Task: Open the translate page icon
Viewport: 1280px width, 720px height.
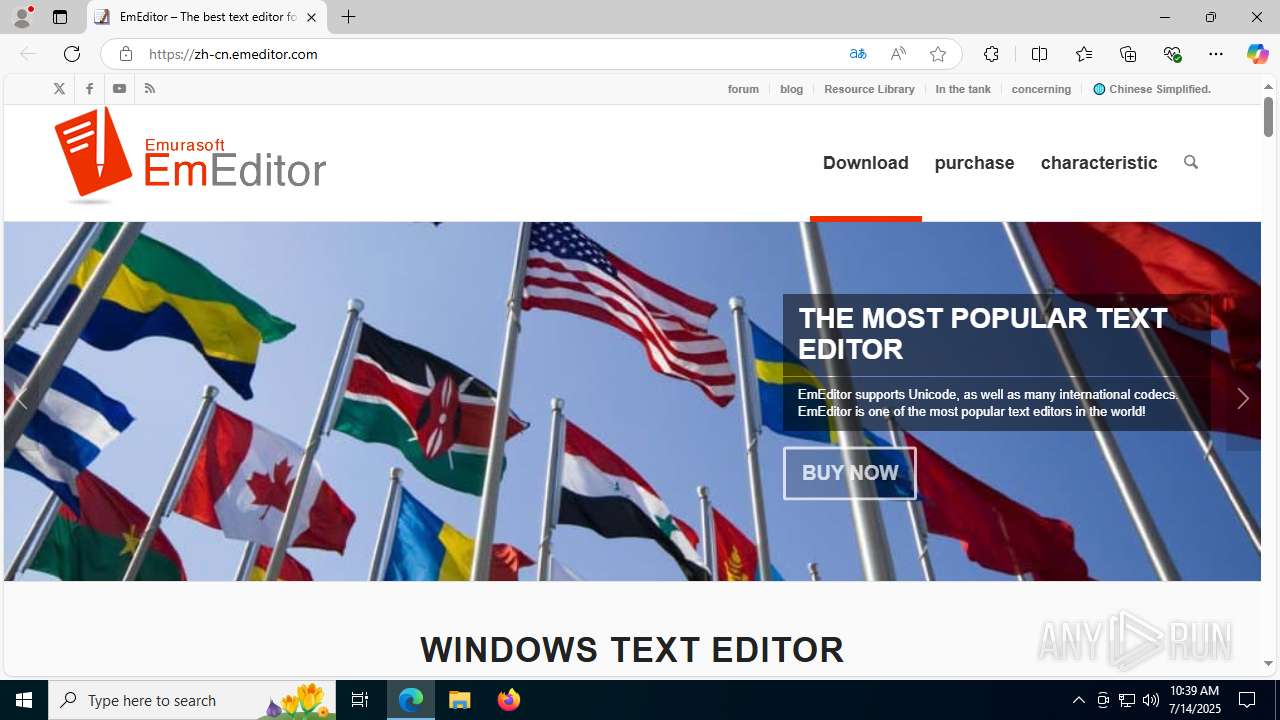Action: [857, 54]
